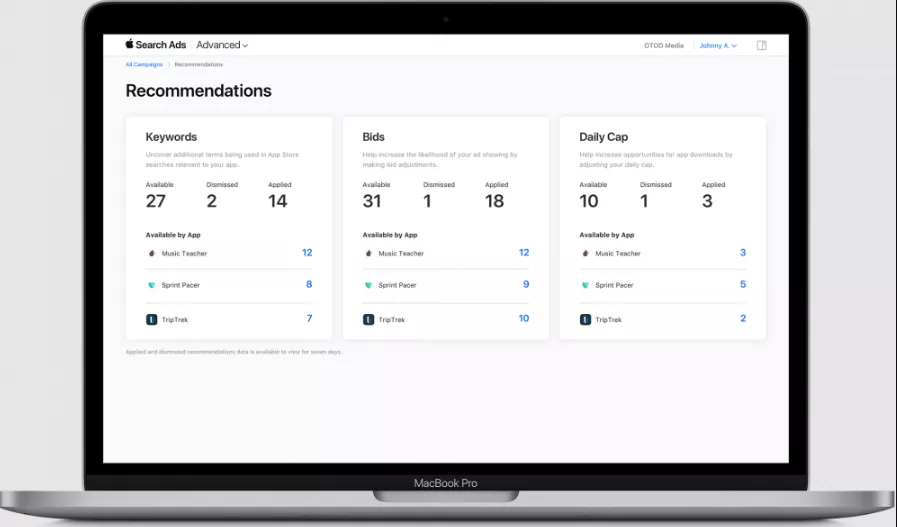The height and width of the screenshot is (527, 897).
Task: Open 2 daily cap recommendations for TripTrek
Action: tap(743, 319)
